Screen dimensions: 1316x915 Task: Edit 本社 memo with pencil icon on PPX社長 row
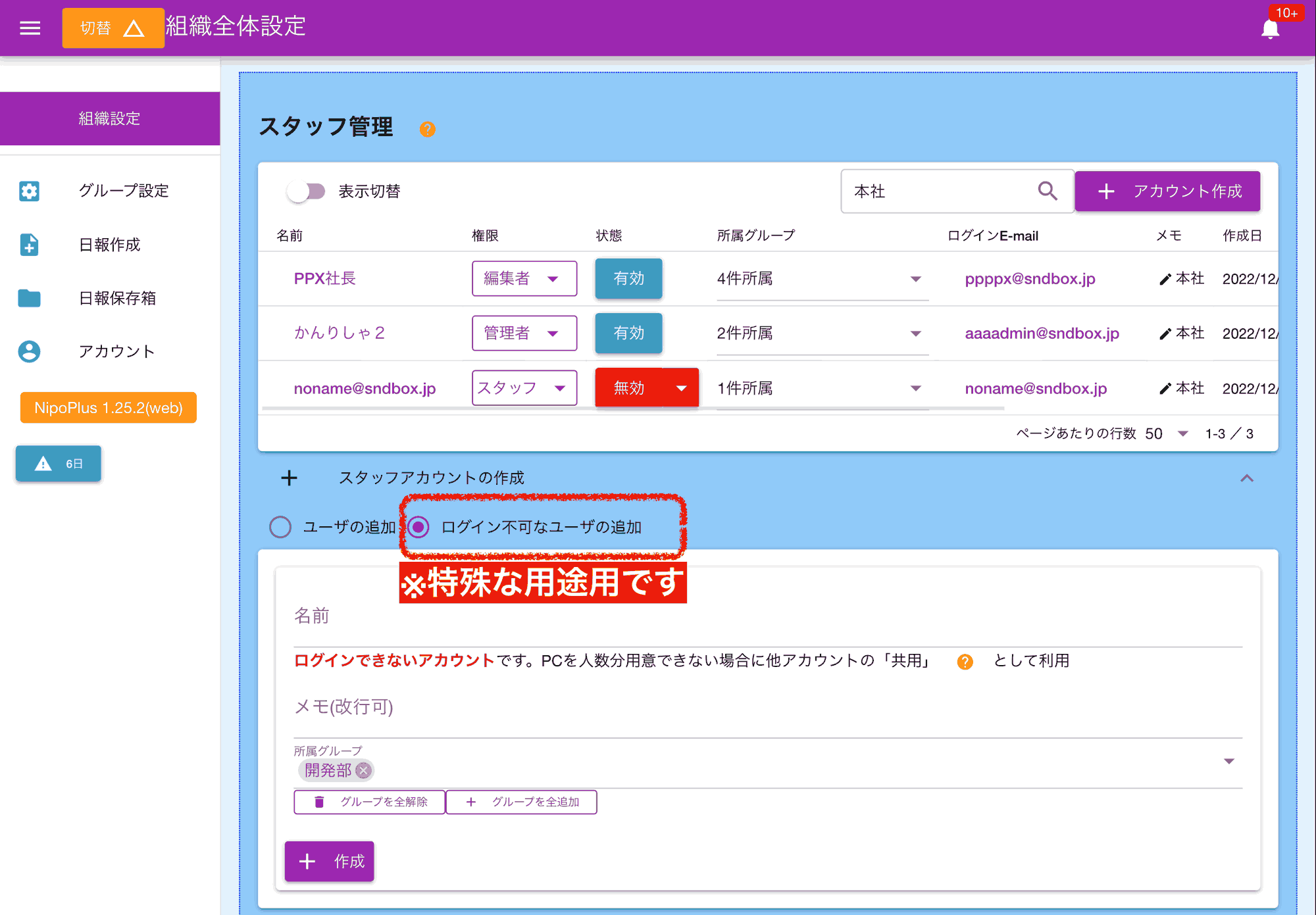tap(1165, 278)
